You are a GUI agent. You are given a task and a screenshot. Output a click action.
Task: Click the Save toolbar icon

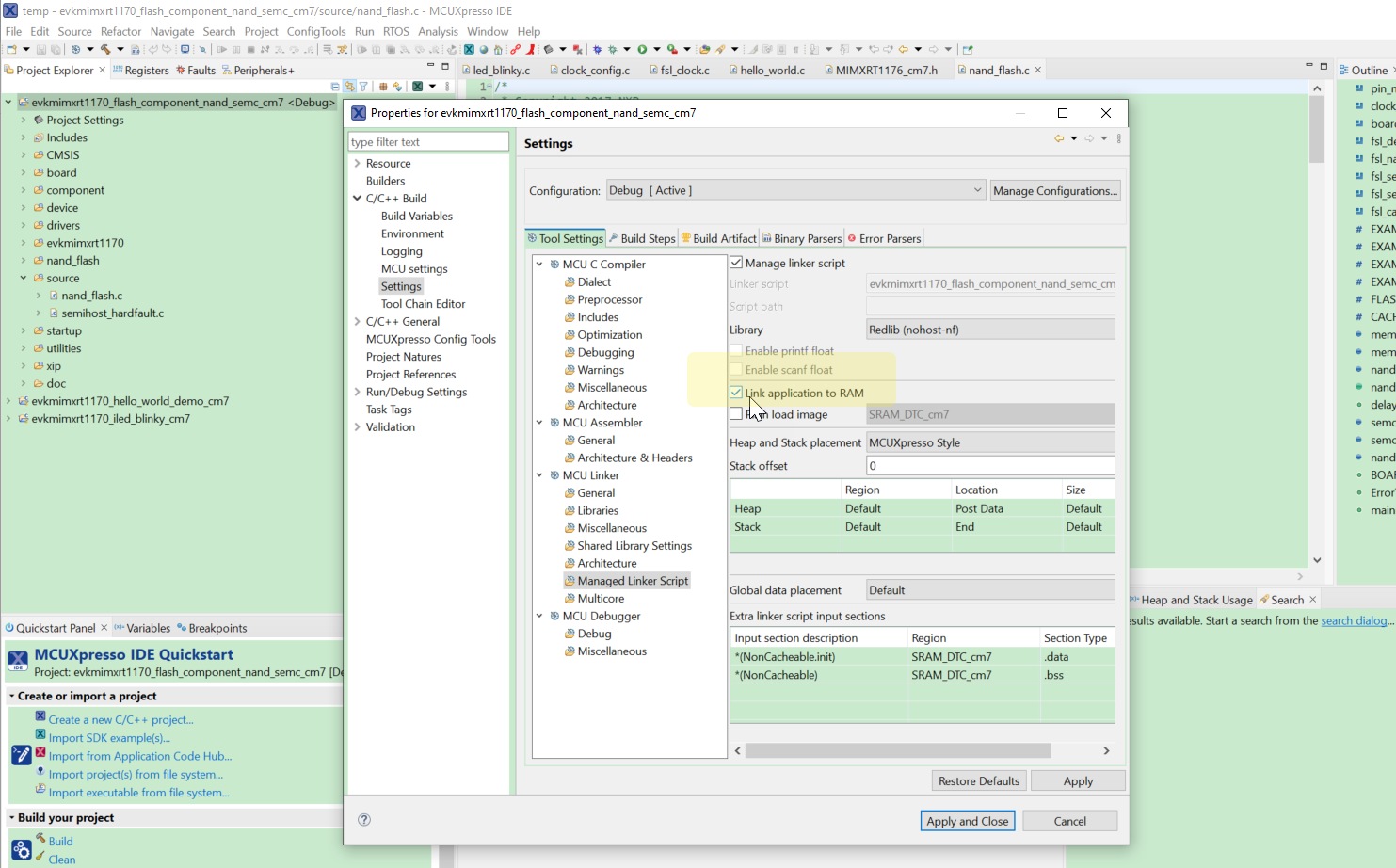click(x=42, y=49)
